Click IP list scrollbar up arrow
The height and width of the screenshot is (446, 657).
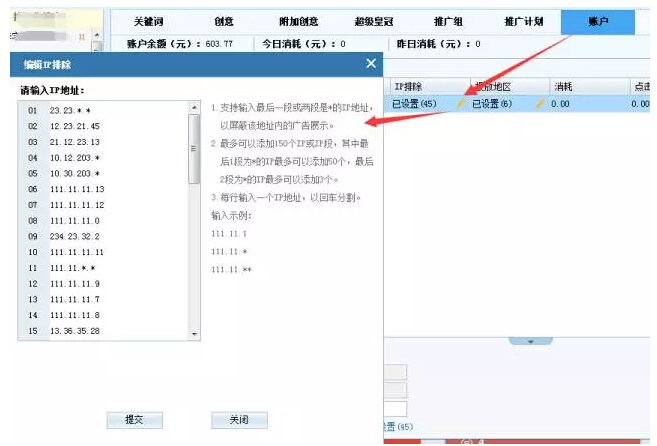(194, 108)
